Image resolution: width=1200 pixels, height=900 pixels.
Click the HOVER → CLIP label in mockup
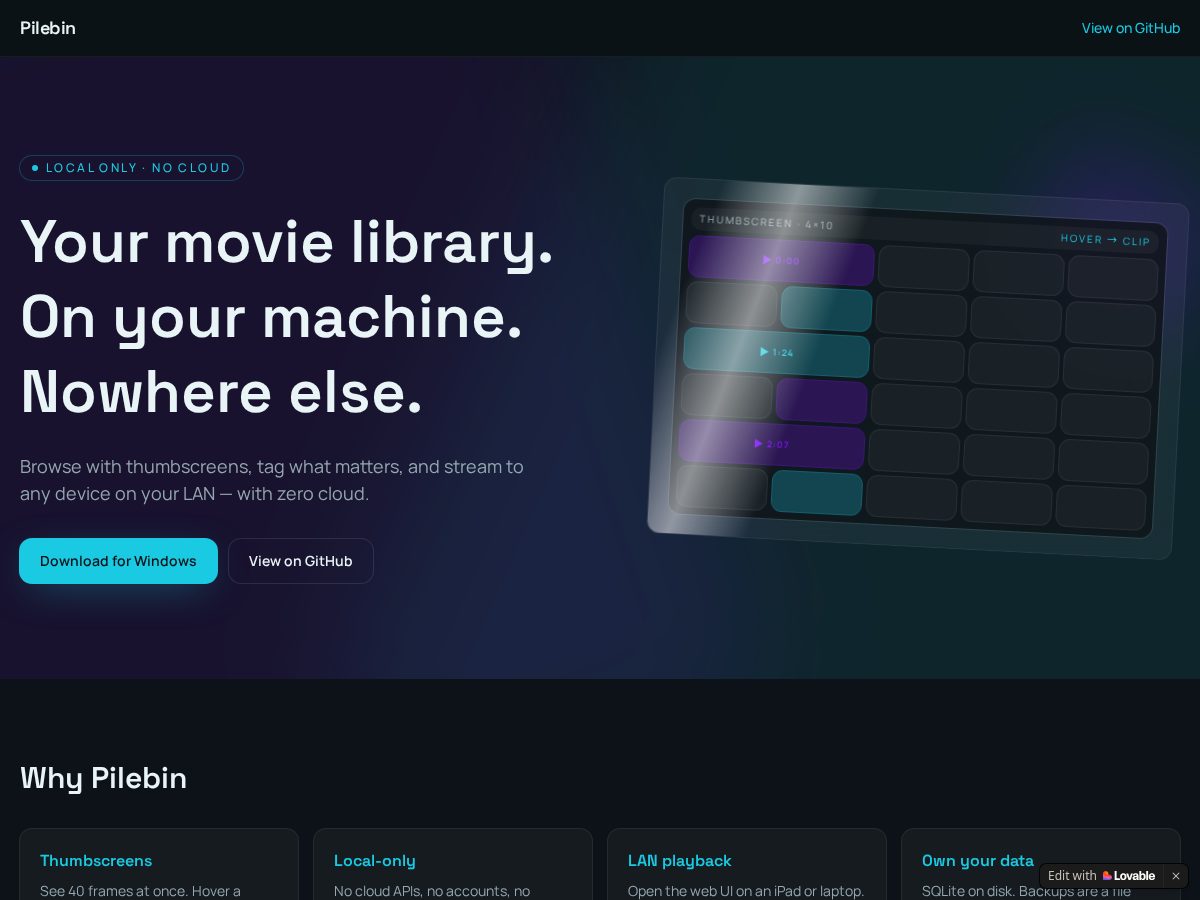[1105, 240]
